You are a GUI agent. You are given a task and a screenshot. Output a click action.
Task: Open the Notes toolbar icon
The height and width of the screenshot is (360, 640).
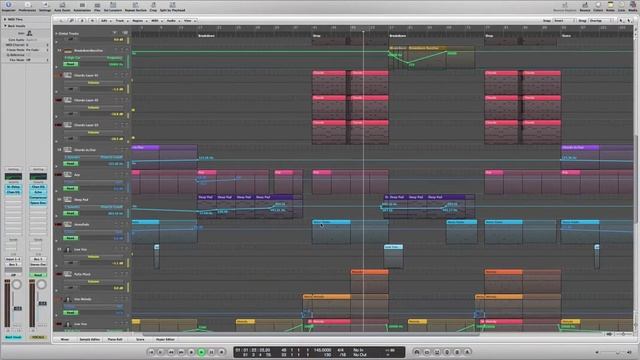pos(610,6)
